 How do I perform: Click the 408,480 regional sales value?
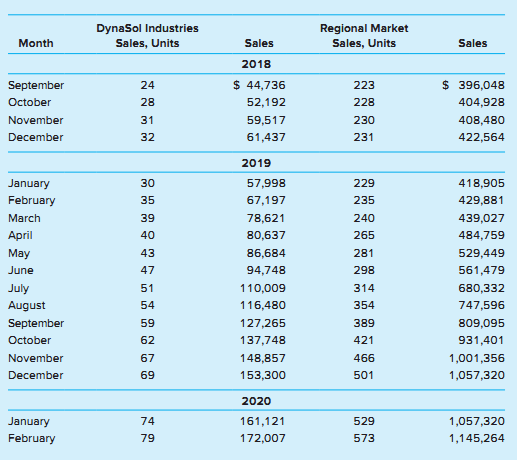pos(481,120)
